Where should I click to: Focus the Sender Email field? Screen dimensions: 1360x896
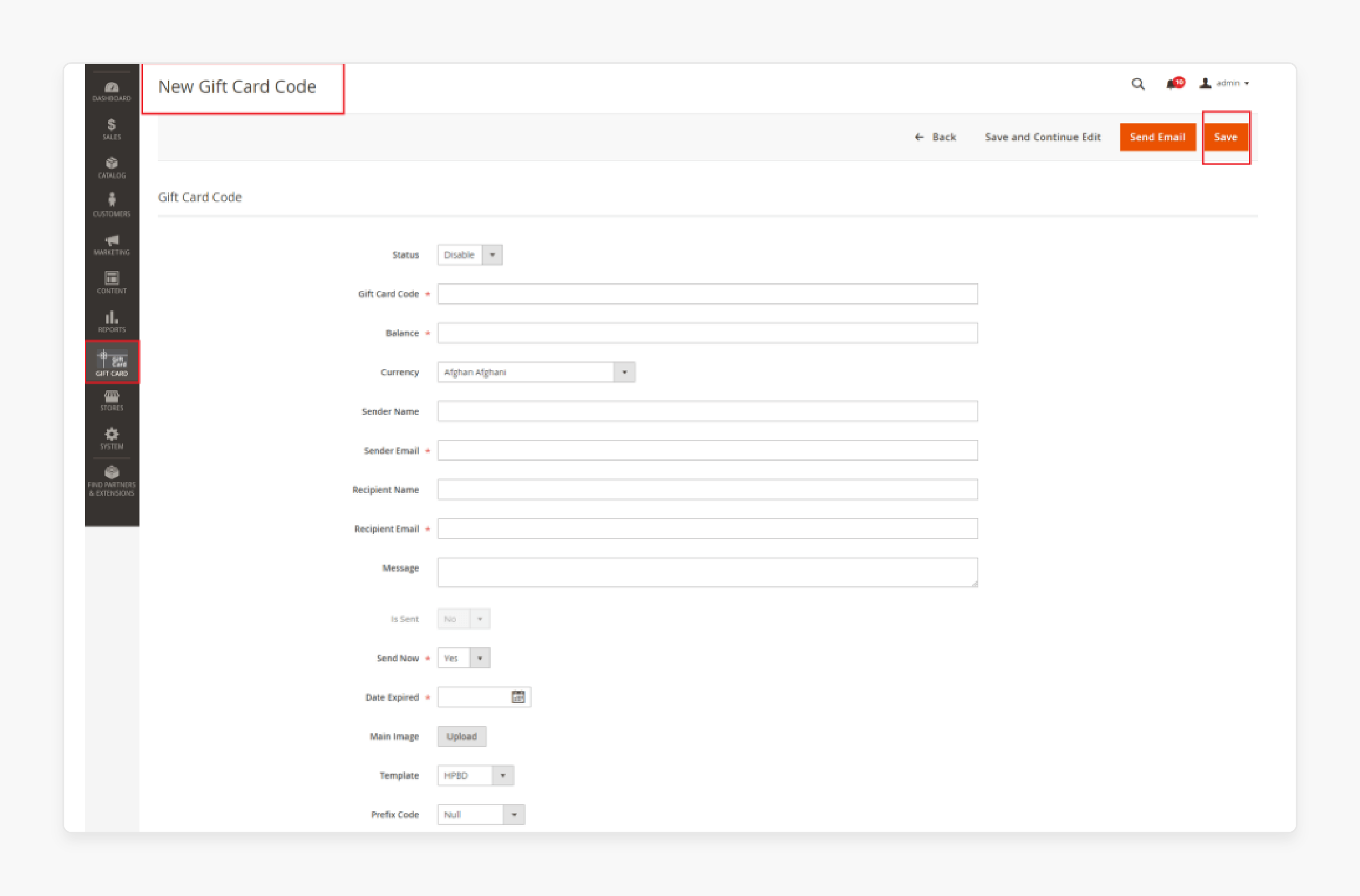tap(708, 450)
